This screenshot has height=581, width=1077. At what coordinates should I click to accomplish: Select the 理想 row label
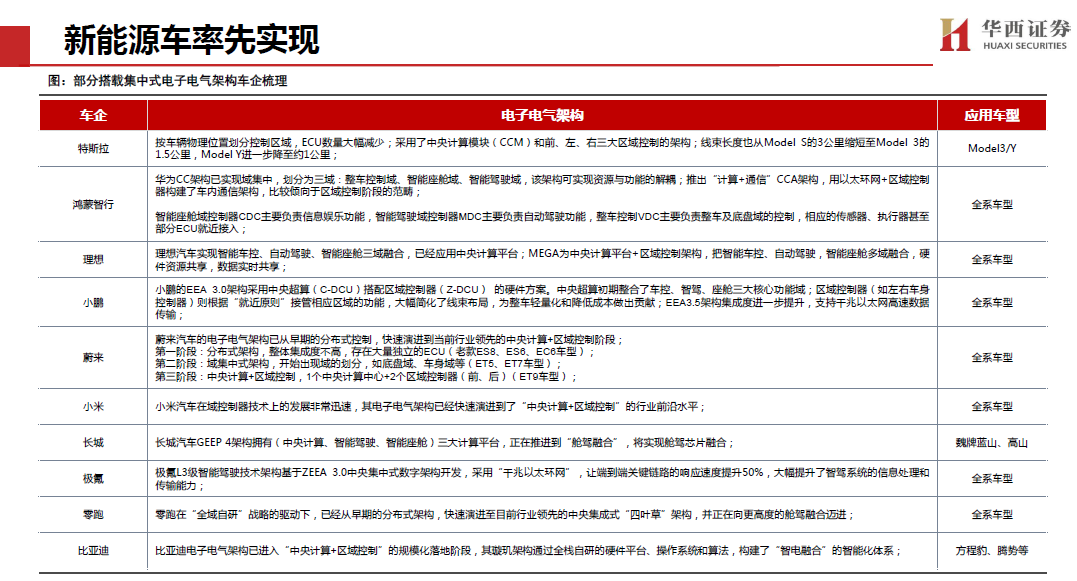[93, 260]
